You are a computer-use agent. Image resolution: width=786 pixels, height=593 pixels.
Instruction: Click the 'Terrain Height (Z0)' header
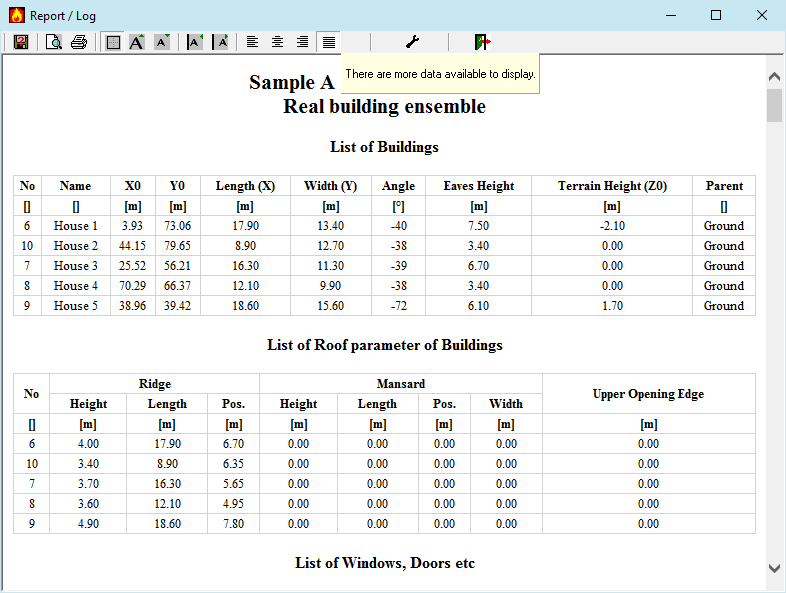click(612, 186)
